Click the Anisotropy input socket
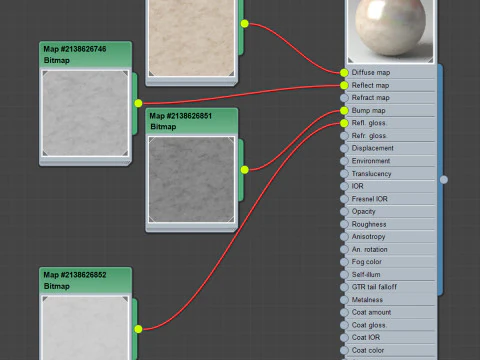 (x=344, y=237)
